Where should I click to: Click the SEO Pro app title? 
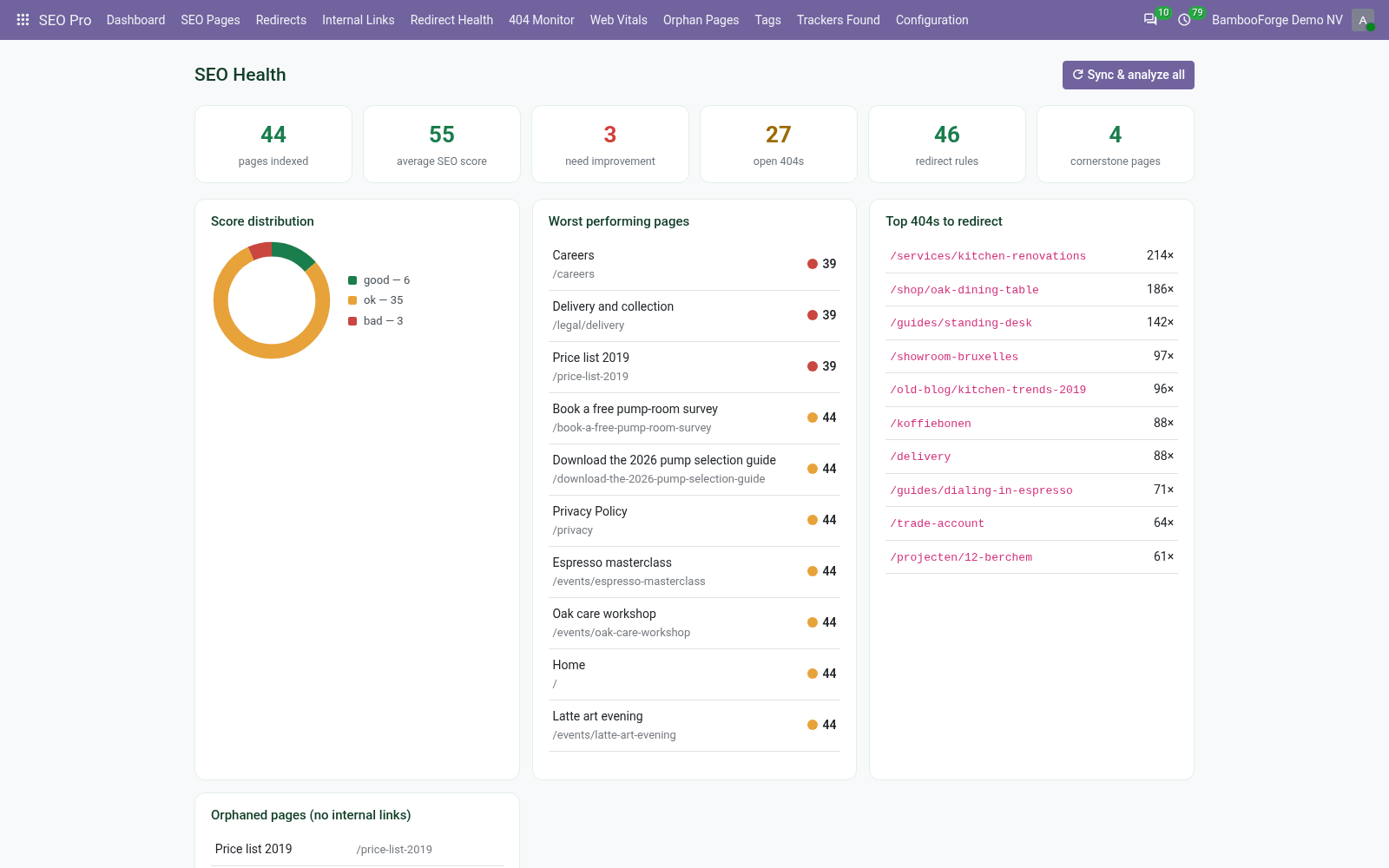coord(65,20)
